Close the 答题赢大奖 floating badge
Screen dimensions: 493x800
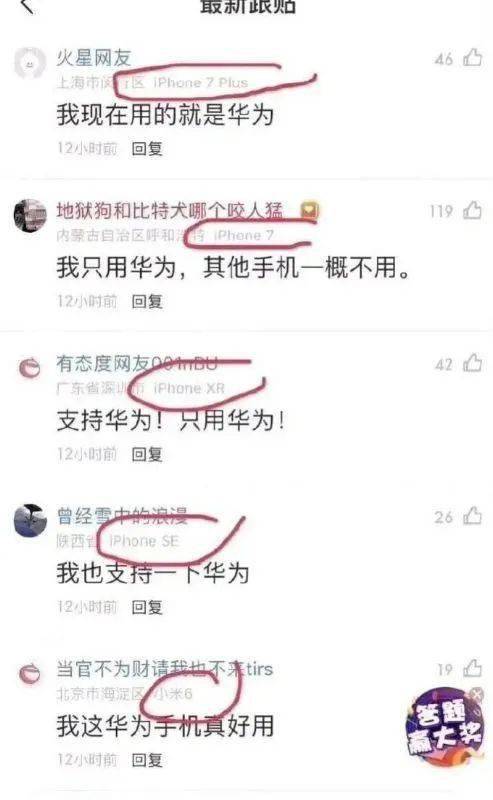(x=476, y=694)
